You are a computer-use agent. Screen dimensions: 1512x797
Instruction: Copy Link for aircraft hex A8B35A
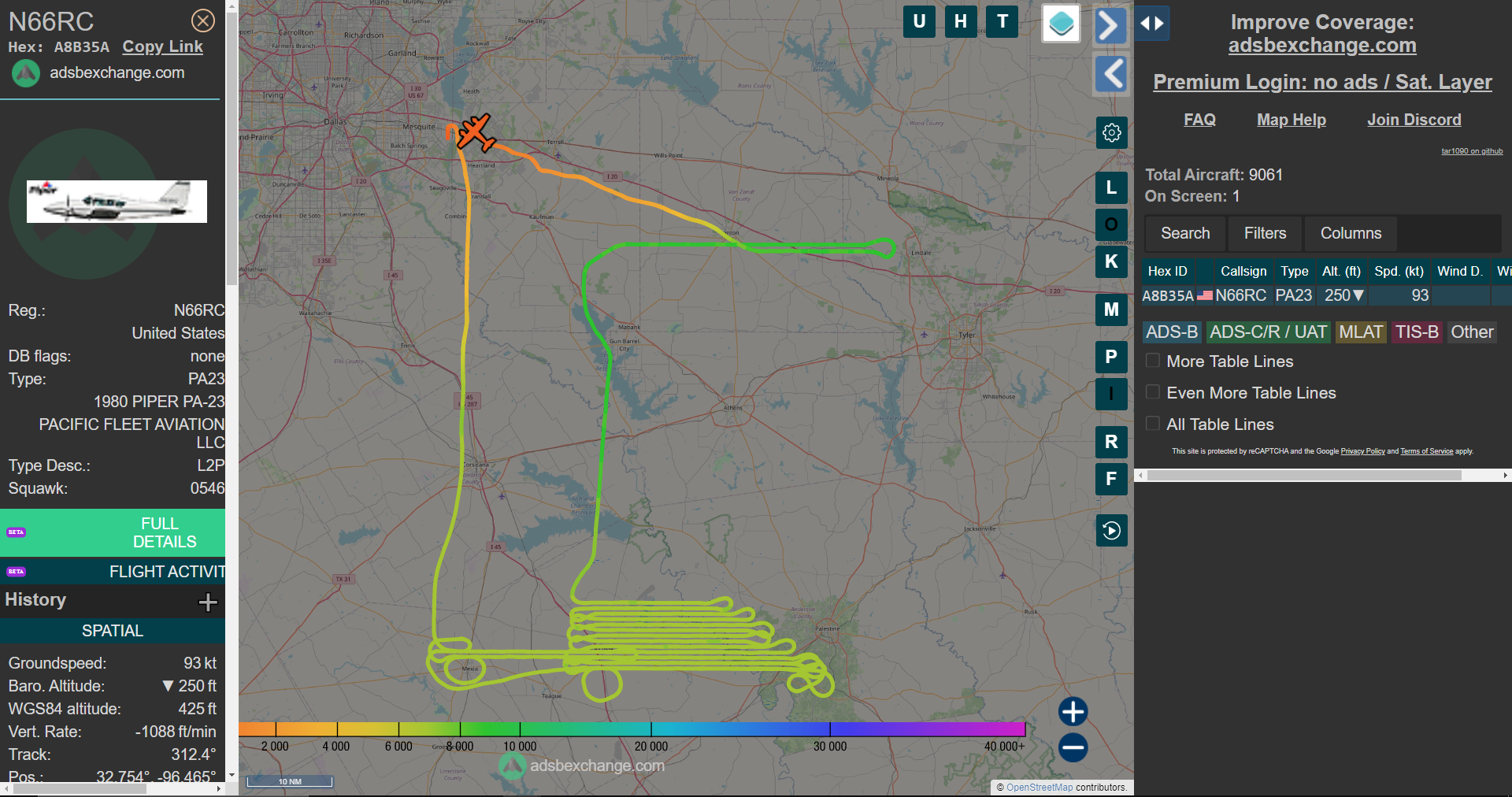tap(162, 46)
